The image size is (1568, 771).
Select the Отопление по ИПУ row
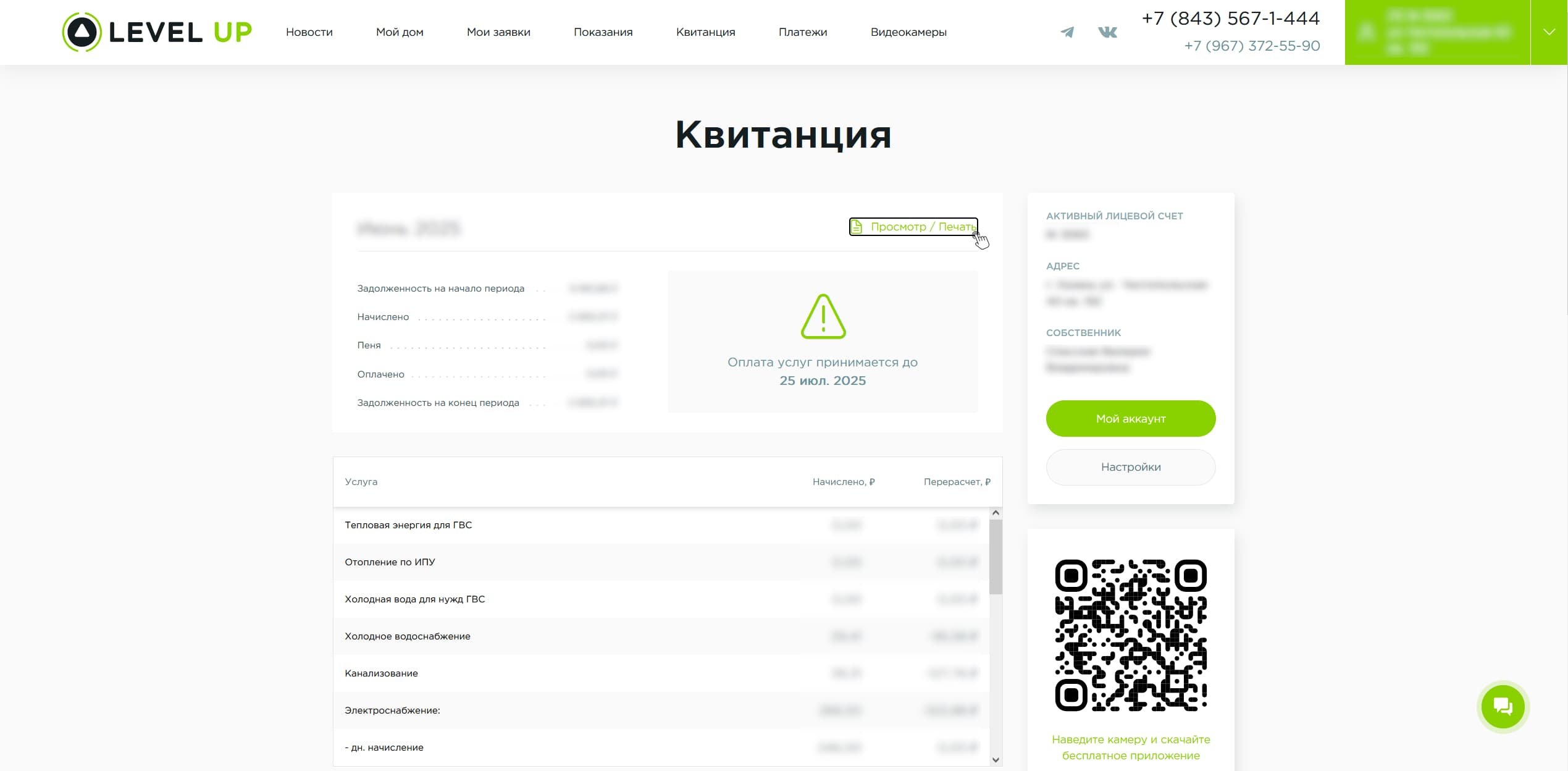(x=661, y=562)
